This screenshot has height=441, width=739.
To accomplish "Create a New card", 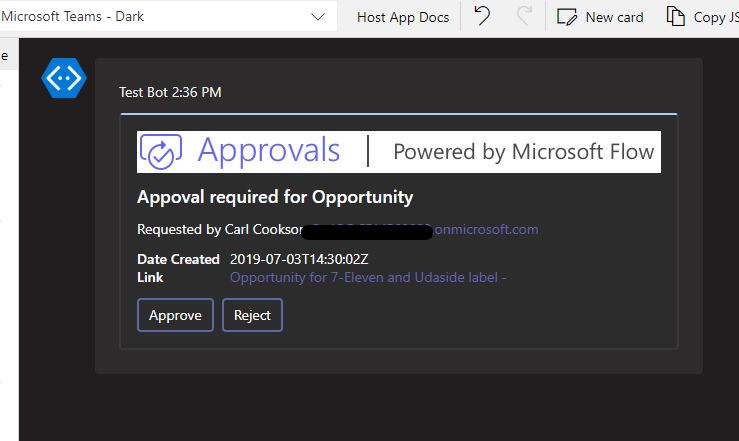I will click(600, 17).
